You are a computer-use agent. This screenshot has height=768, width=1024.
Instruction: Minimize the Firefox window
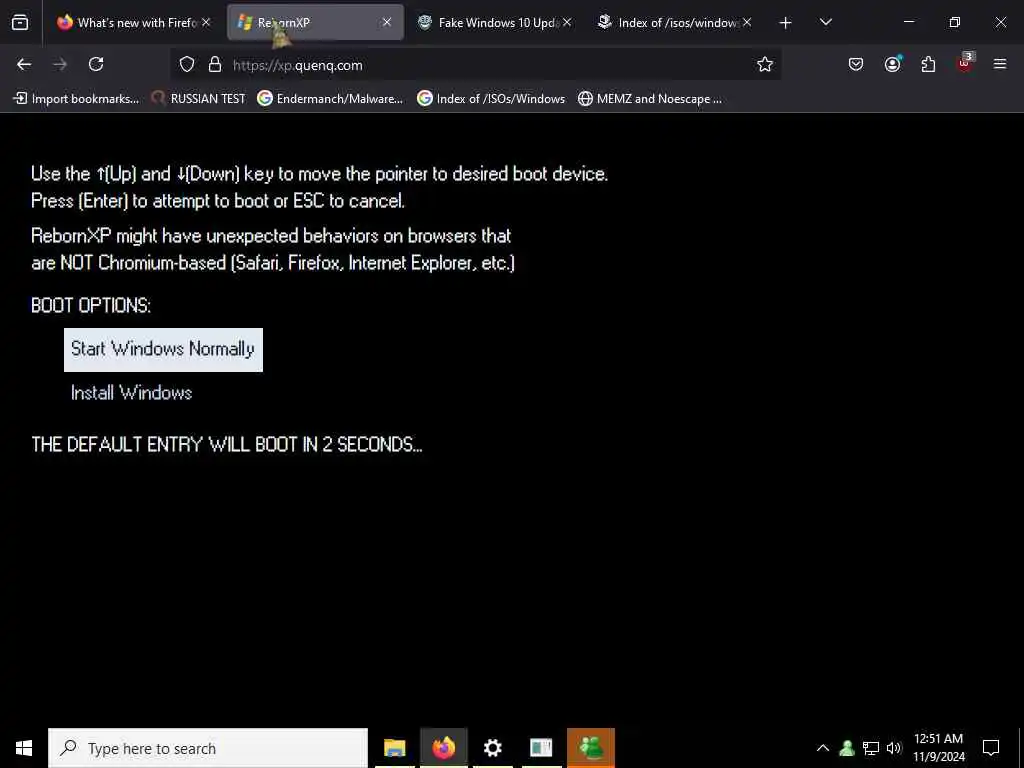[x=909, y=22]
